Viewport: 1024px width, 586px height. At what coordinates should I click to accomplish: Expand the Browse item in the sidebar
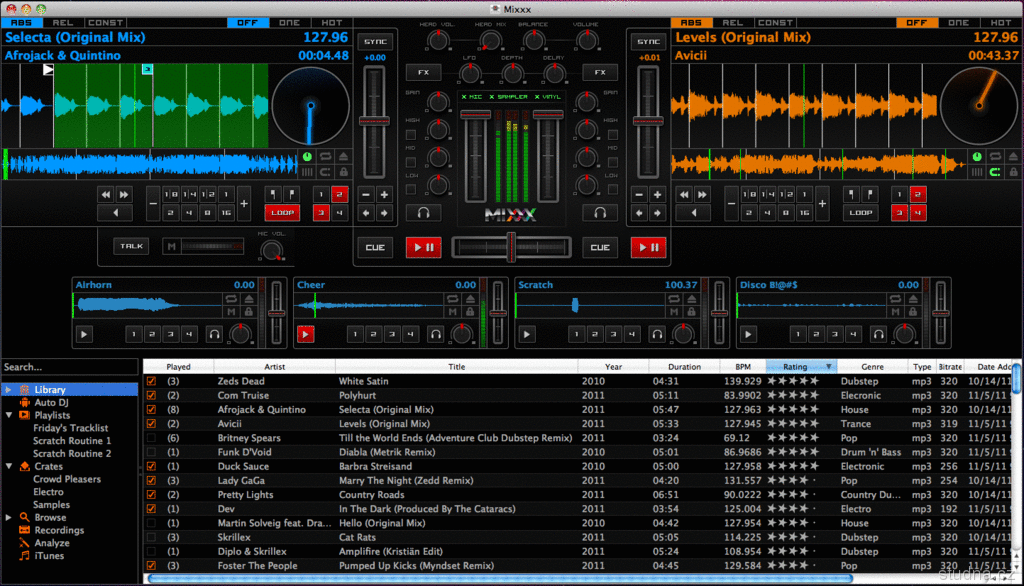click(9, 518)
